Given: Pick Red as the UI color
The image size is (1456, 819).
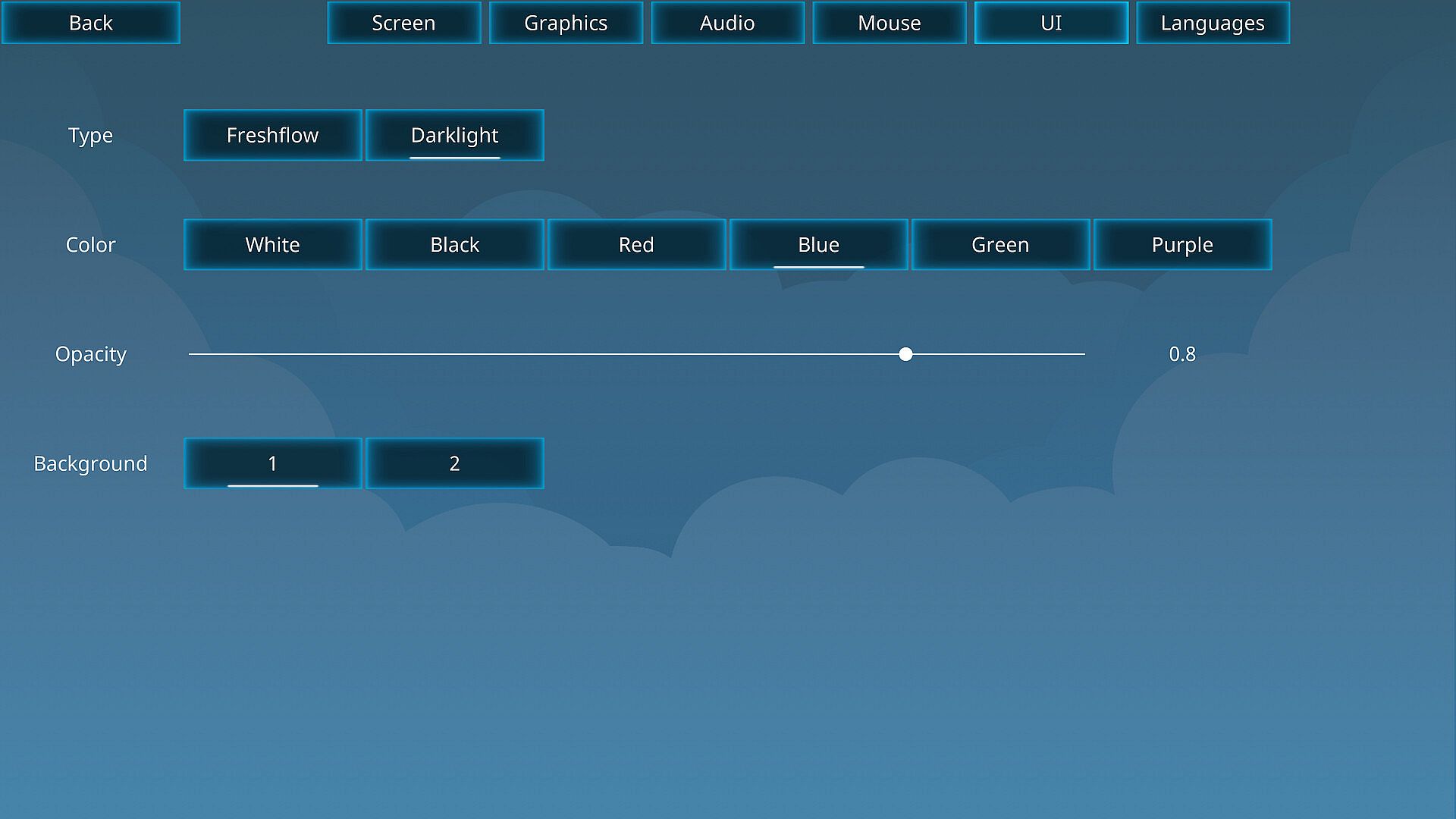Looking at the screenshot, I should tap(636, 244).
